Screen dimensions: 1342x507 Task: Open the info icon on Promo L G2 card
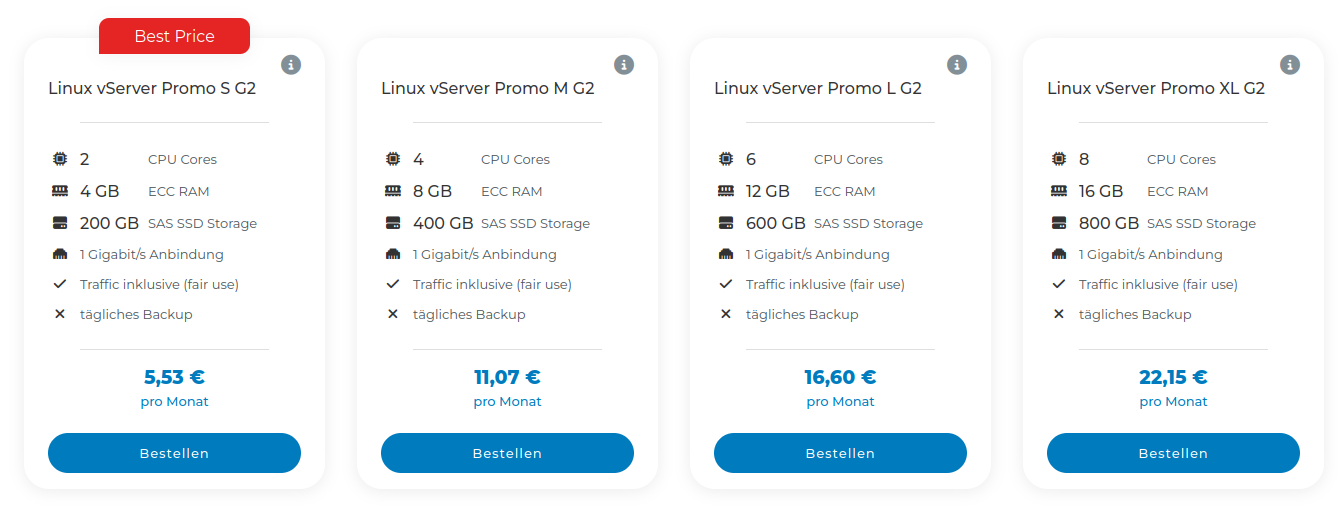957,65
